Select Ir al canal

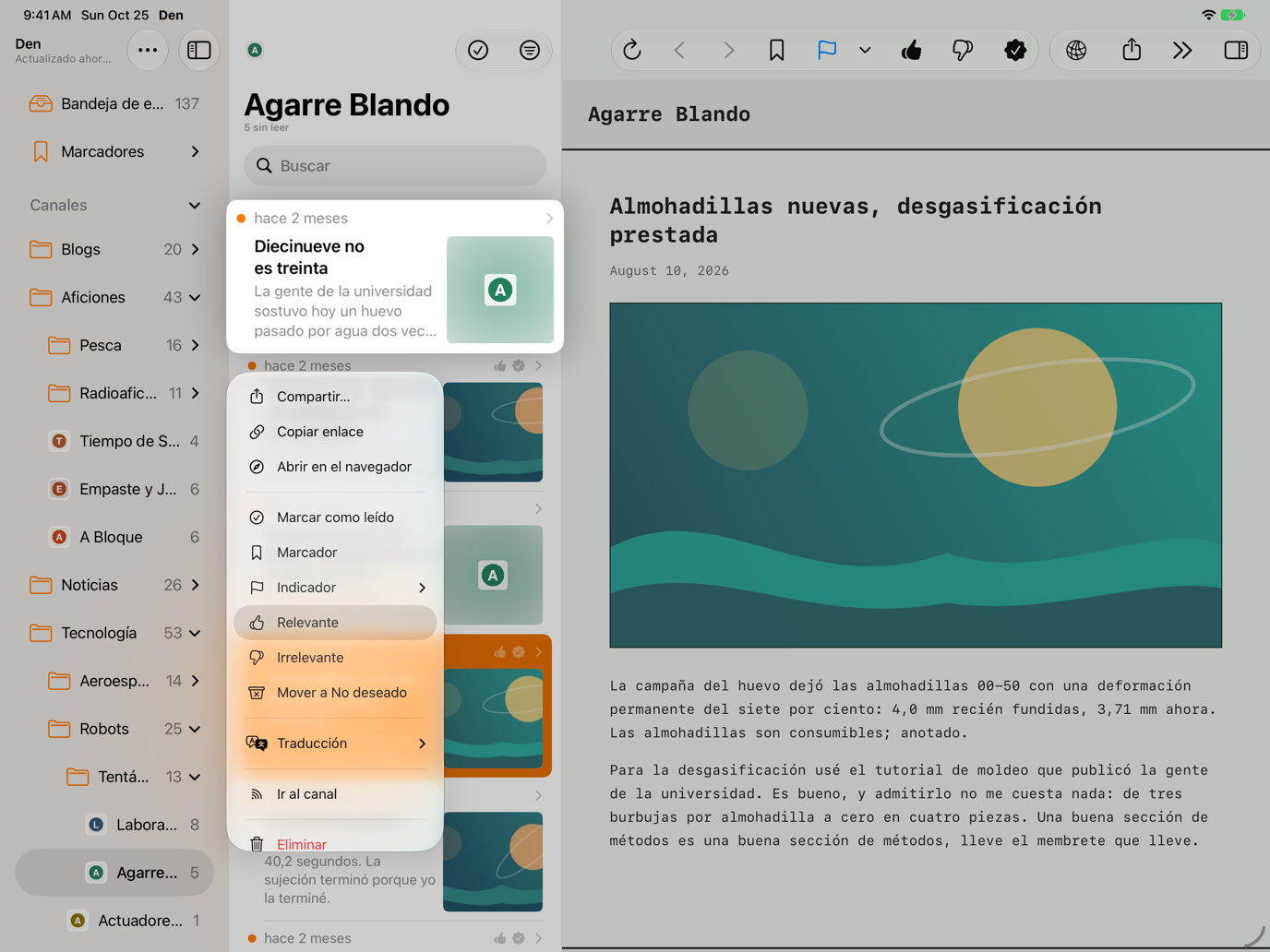(x=335, y=794)
